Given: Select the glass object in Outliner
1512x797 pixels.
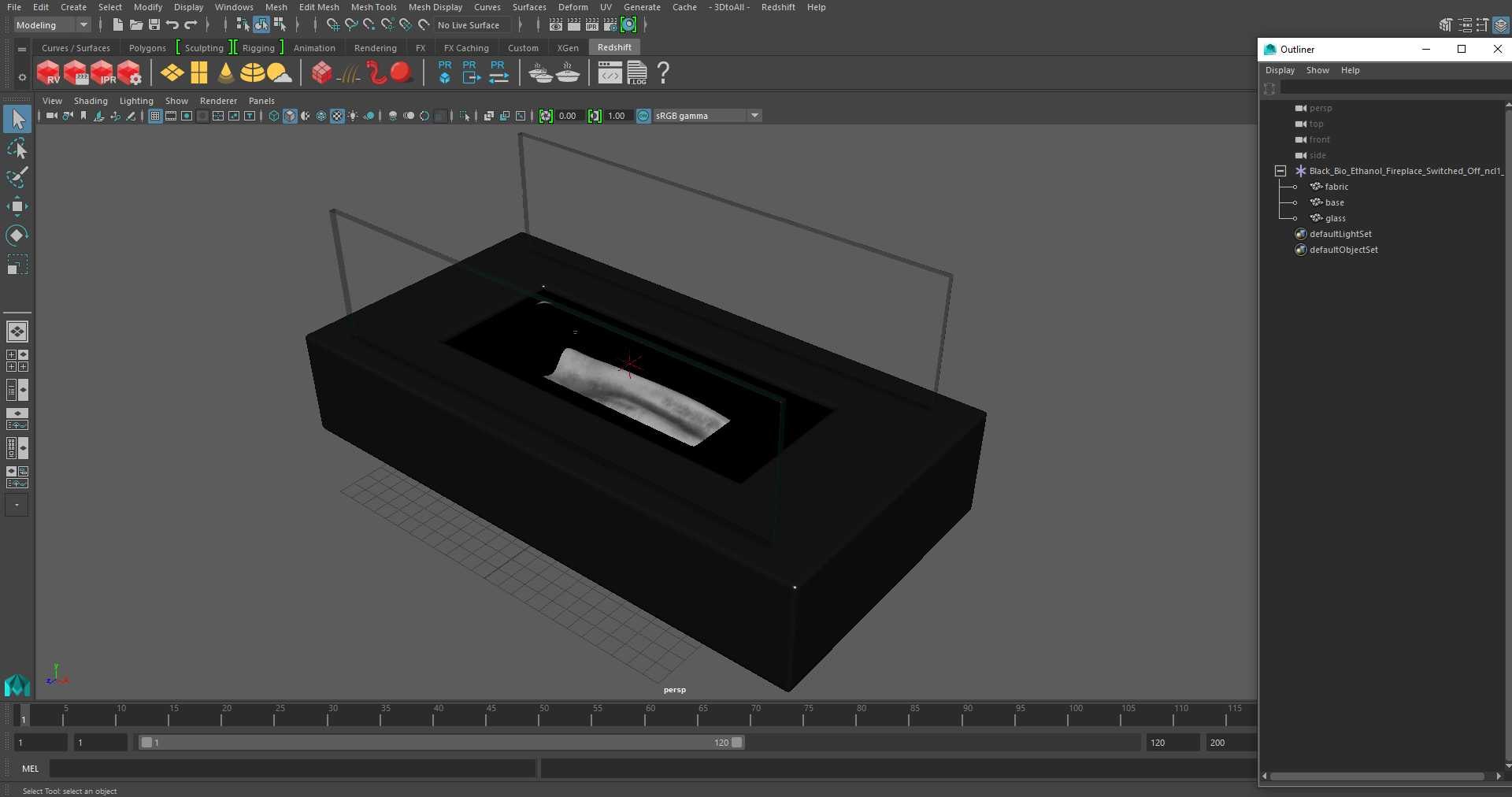Looking at the screenshot, I should pyautogui.click(x=1335, y=218).
